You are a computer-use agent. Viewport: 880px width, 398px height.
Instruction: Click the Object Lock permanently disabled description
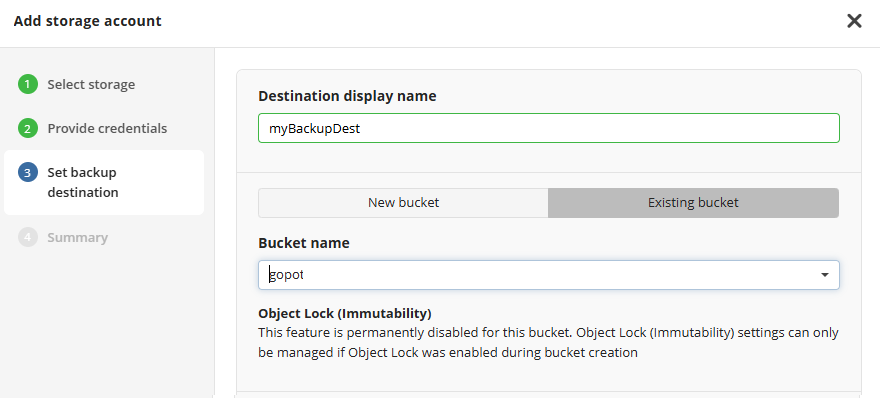click(x=548, y=343)
